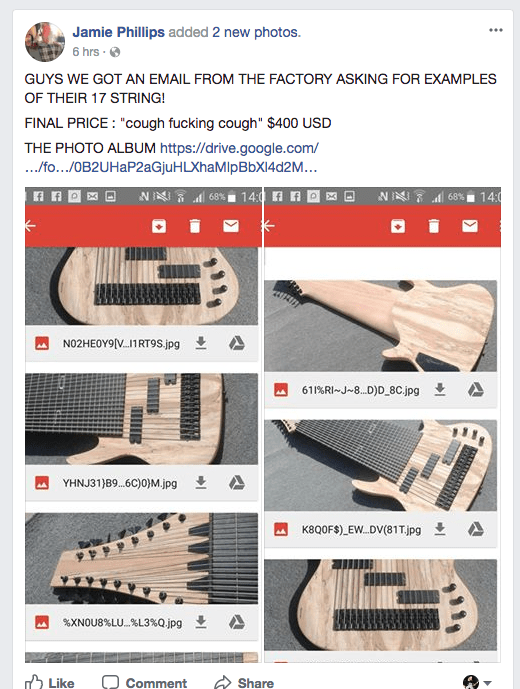Click Jamie Phillips profile picture
This screenshot has width=520, height=689.
[45, 42]
